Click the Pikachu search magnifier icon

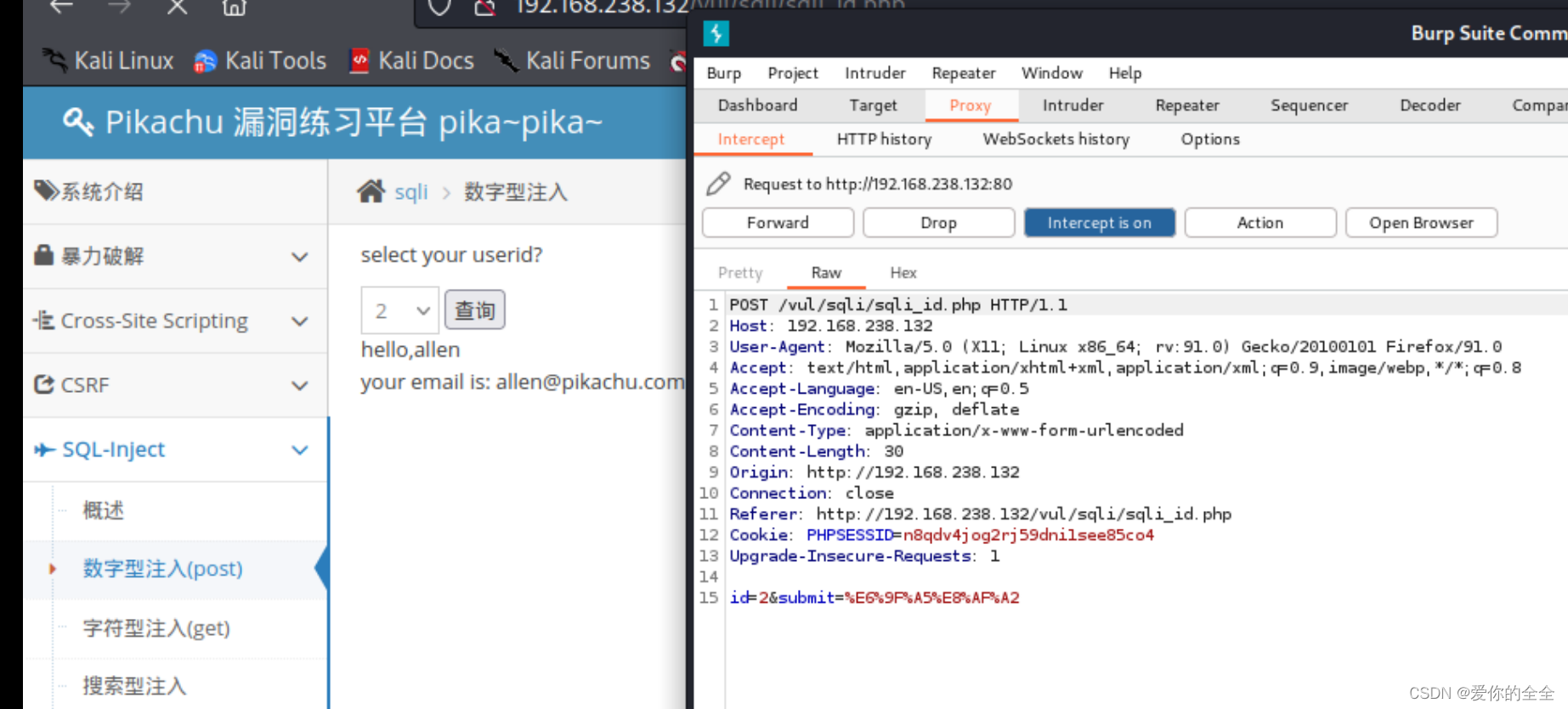(78, 122)
